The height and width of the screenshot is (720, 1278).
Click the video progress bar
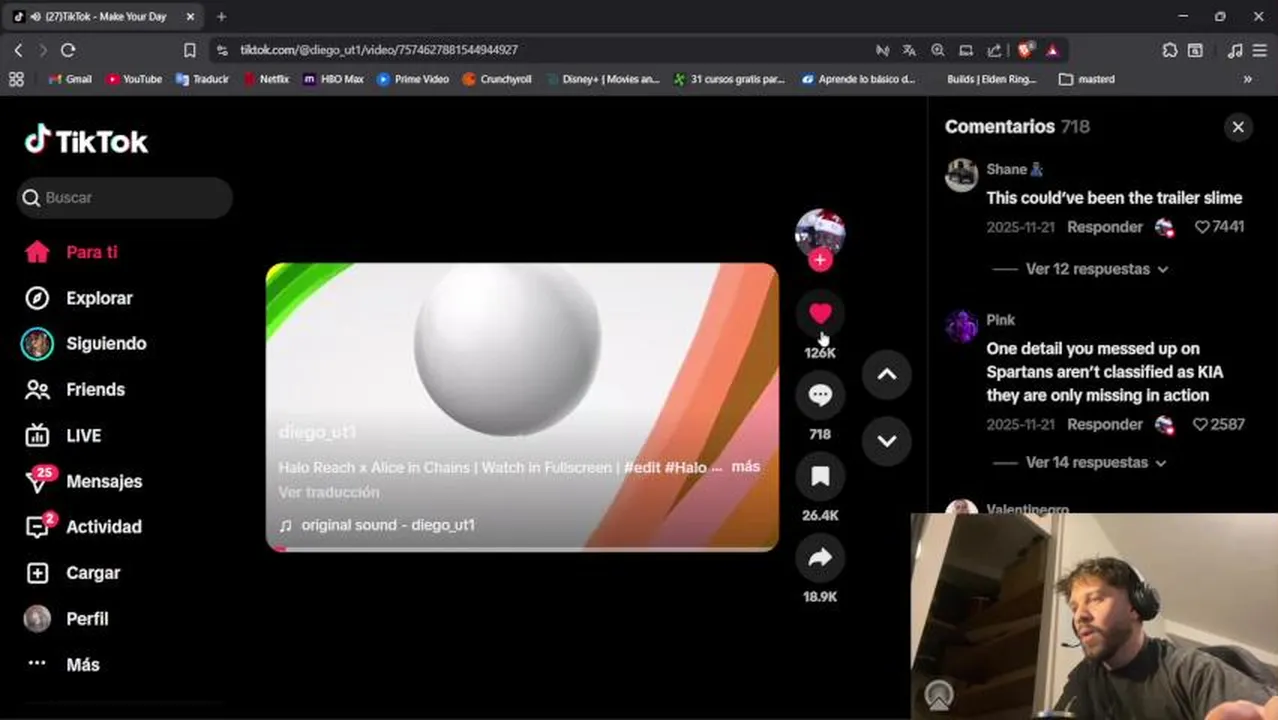pos(522,548)
